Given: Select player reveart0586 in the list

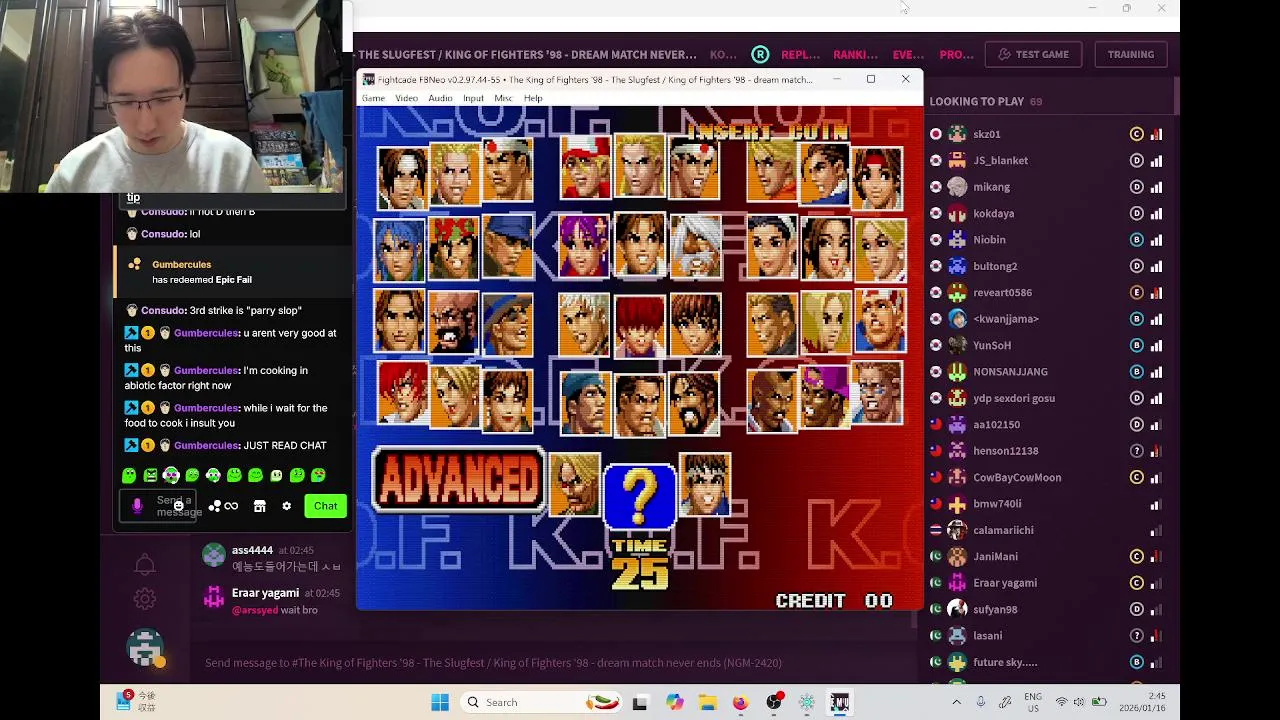Looking at the screenshot, I should point(1002,292).
